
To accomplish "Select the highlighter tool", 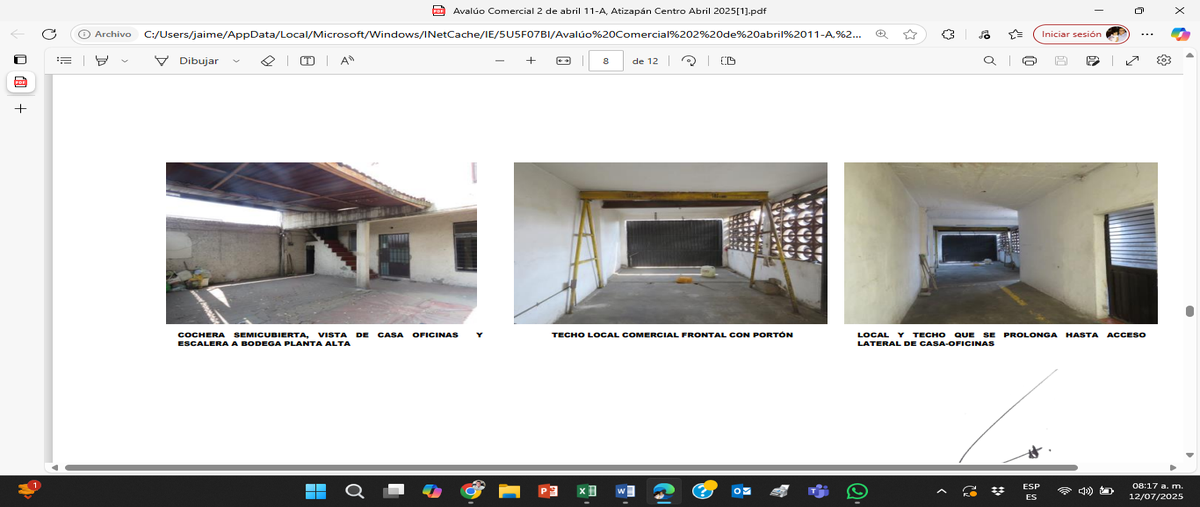I will point(101,60).
